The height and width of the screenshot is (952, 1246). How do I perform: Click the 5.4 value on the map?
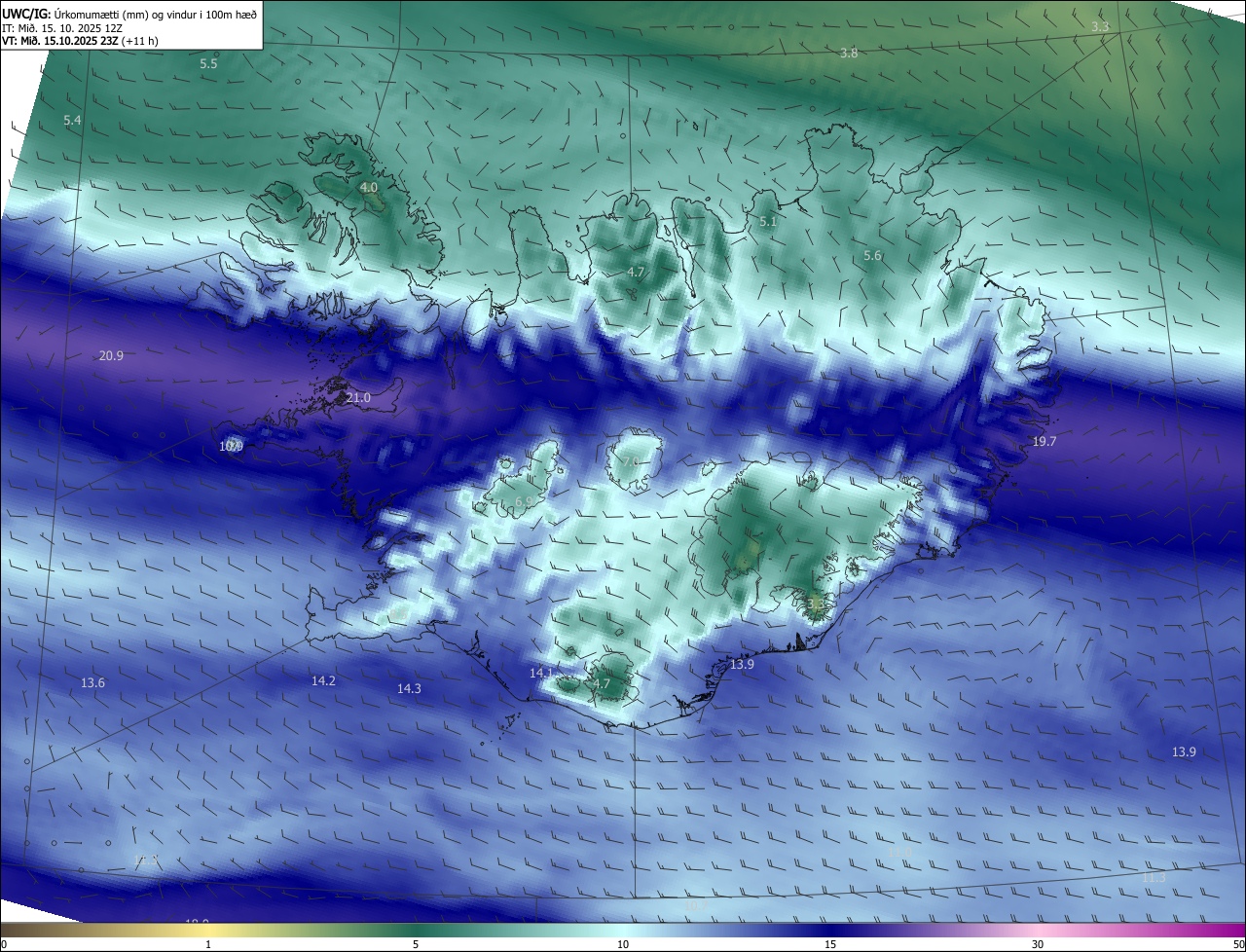point(72,120)
